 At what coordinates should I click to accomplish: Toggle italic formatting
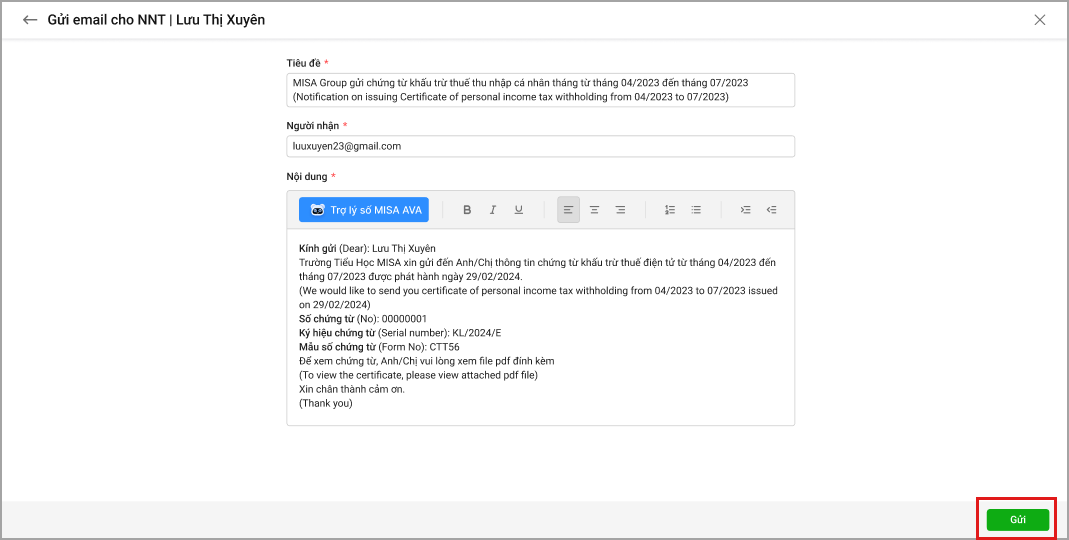point(493,210)
